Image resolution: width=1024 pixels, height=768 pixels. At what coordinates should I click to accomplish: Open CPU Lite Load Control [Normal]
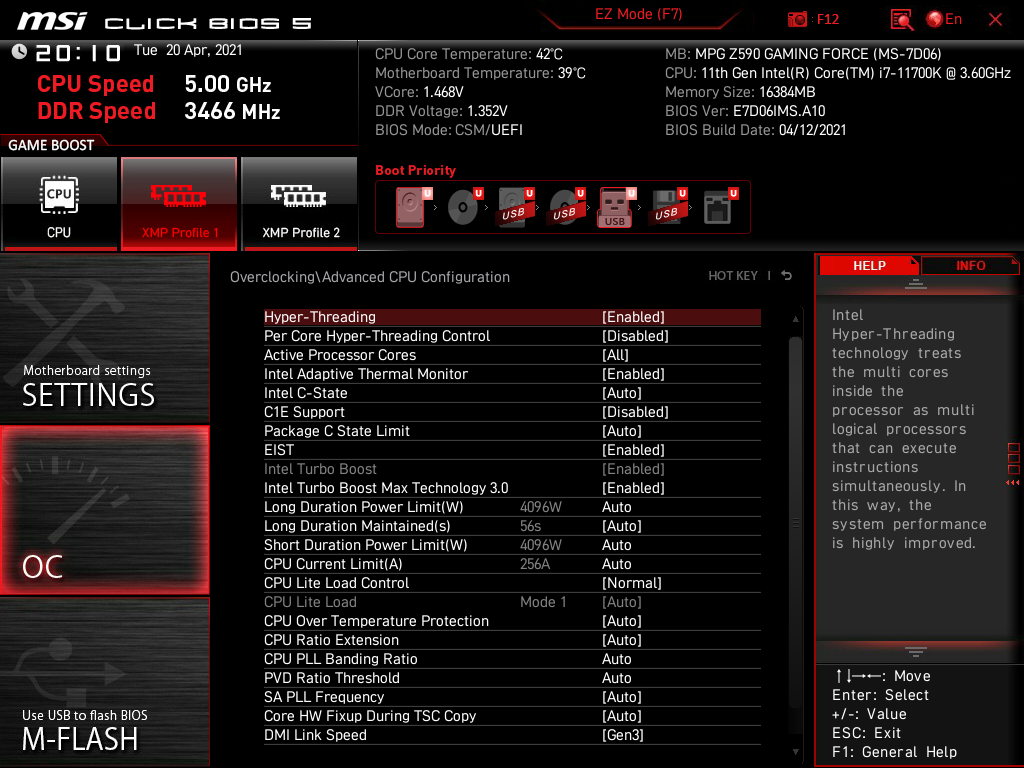(x=512, y=583)
